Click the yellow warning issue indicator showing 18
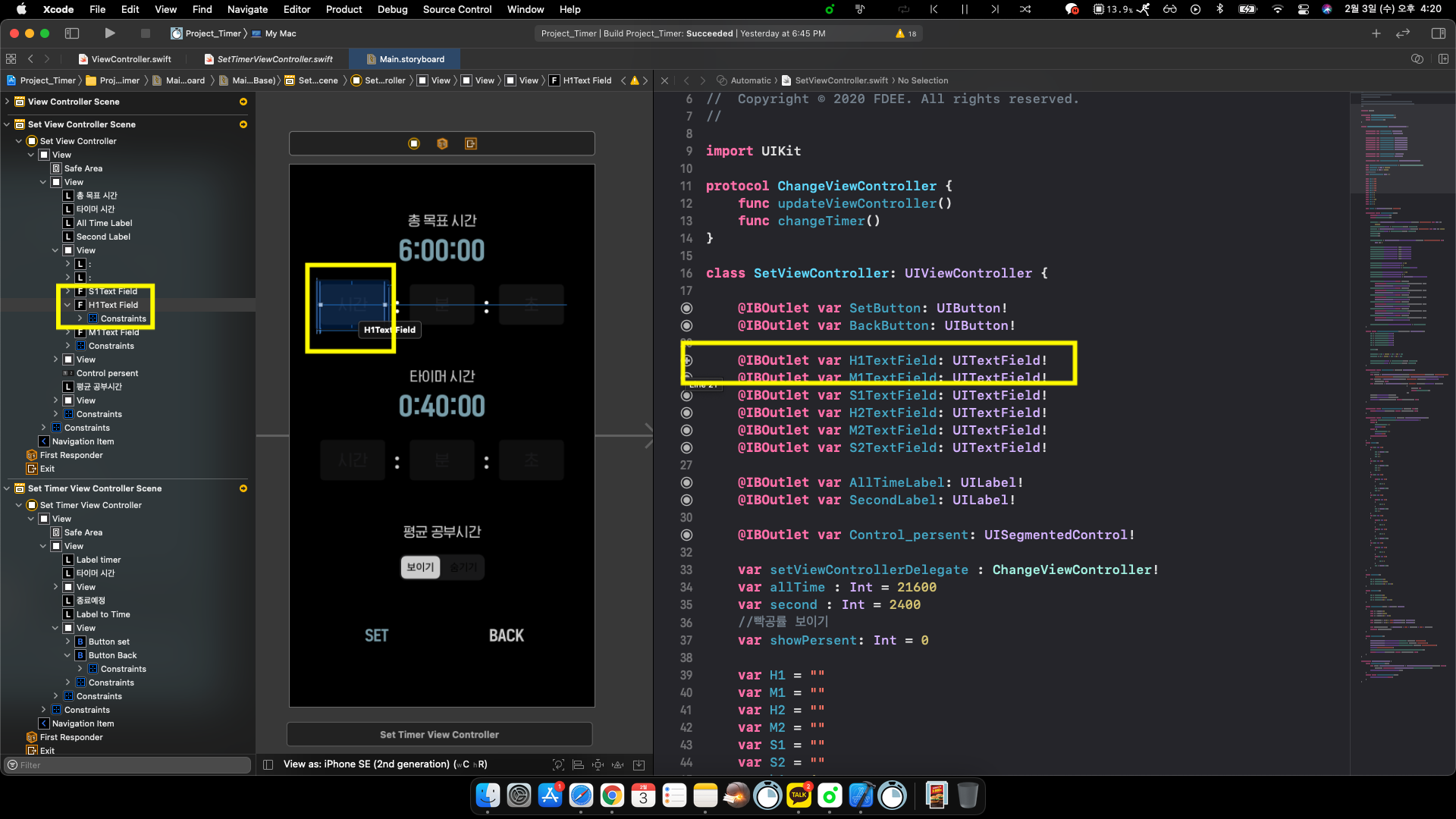This screenshot has width=1456, height=819. 905,33
